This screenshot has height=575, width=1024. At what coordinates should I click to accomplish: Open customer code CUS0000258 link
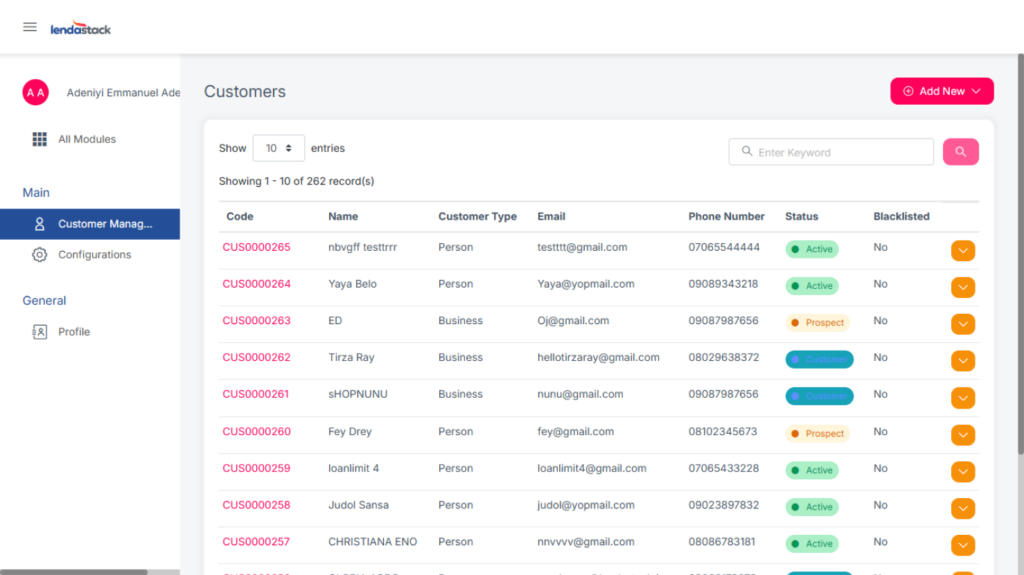(x=256, y=505)
